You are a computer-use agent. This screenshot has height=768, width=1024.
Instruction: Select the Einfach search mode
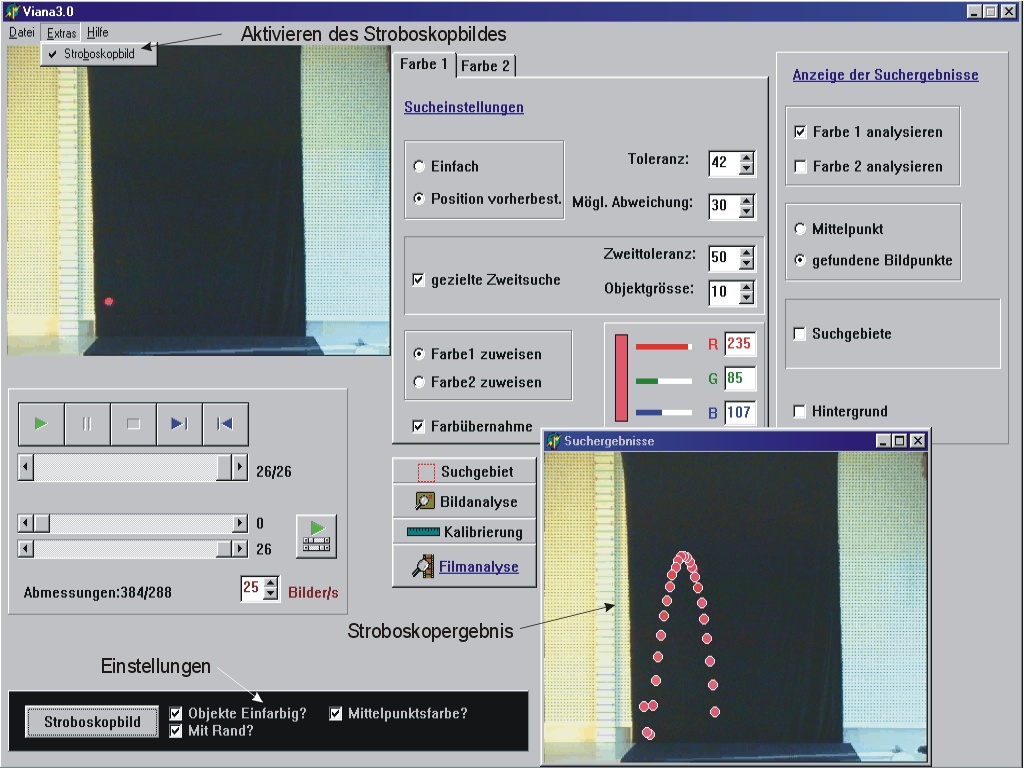(x=419, y=167)
